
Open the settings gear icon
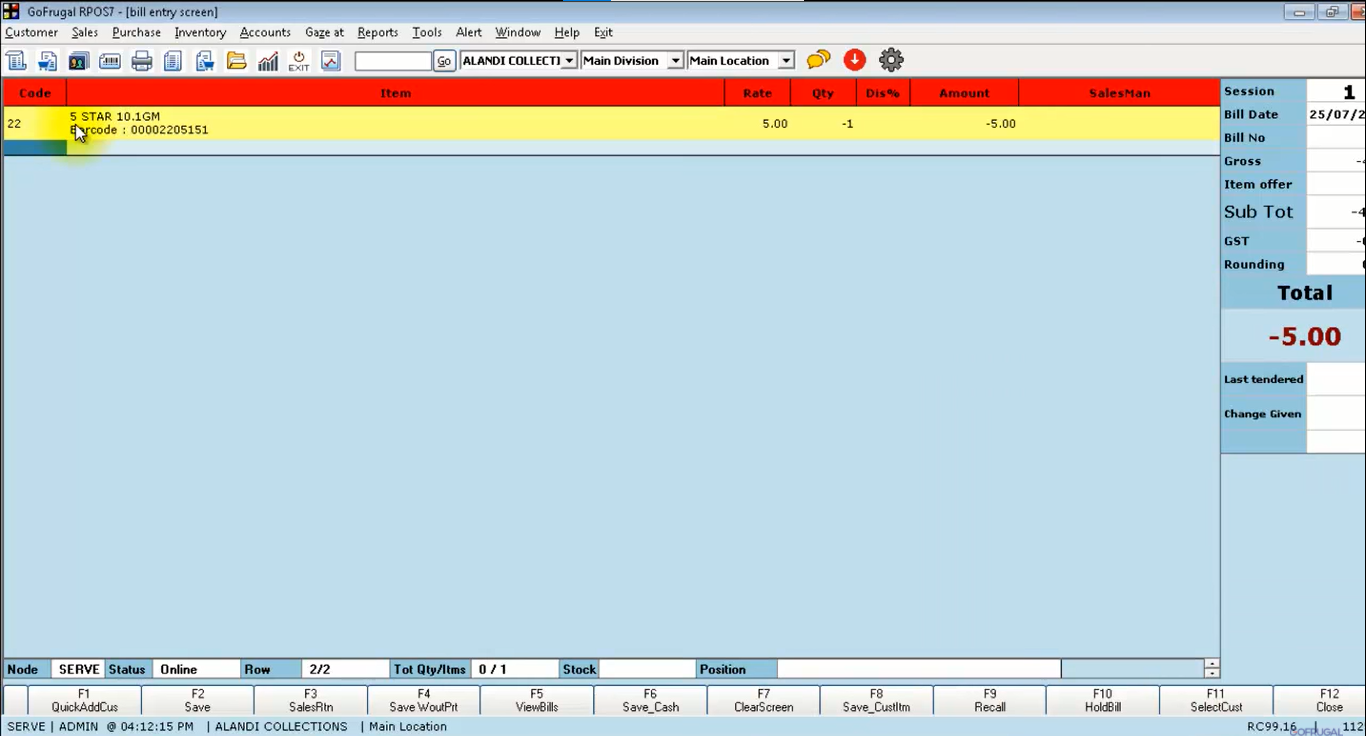point(891,60)
